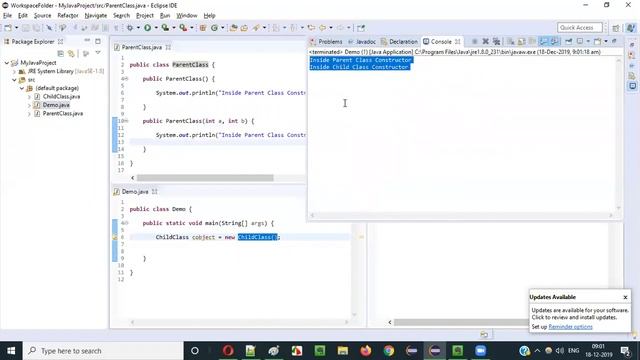
Task: Switch to the Declaration tab
Action: (399, 42)
